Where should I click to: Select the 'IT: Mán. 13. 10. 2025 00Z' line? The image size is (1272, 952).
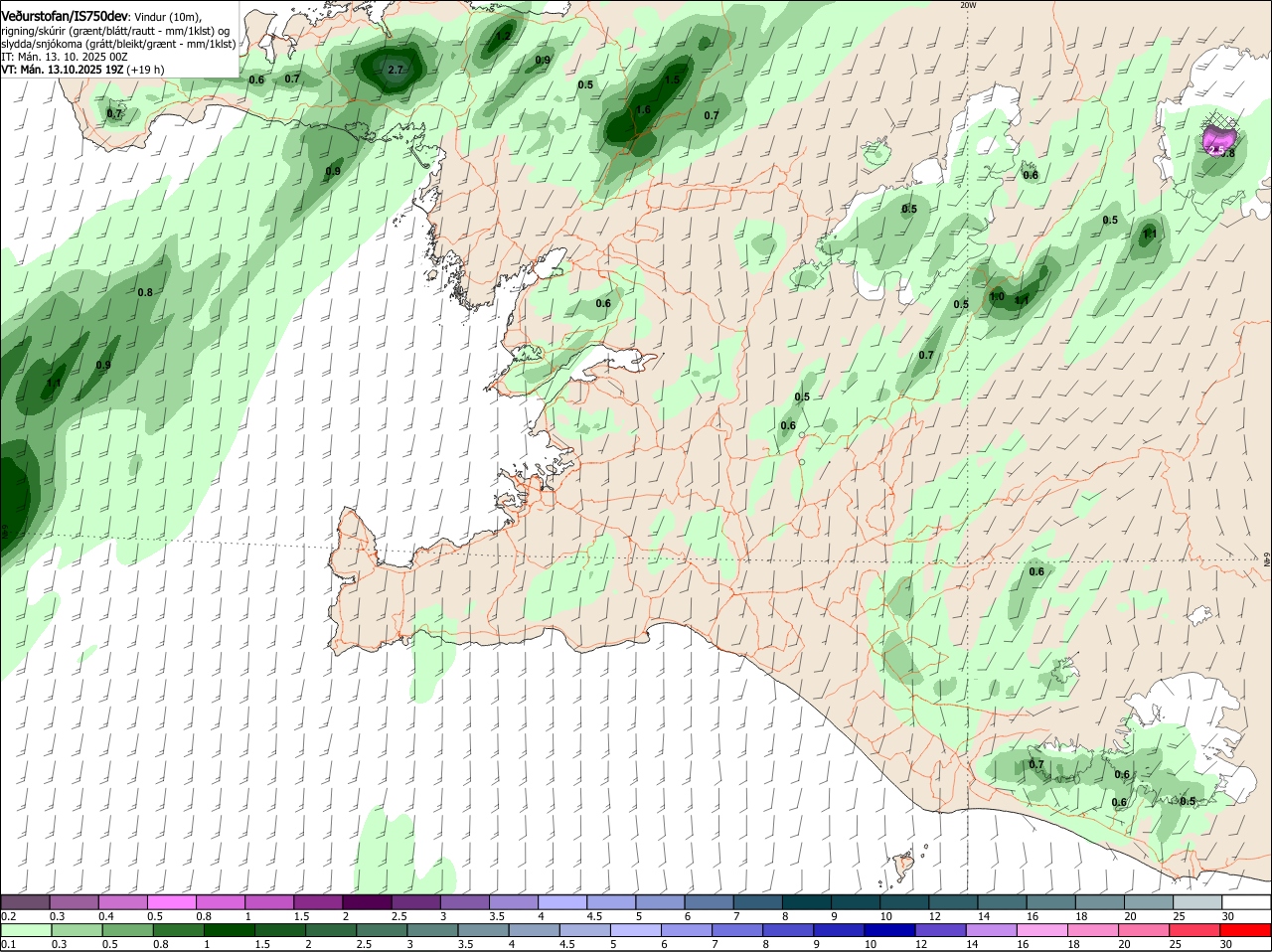click(x=64, y=57)
